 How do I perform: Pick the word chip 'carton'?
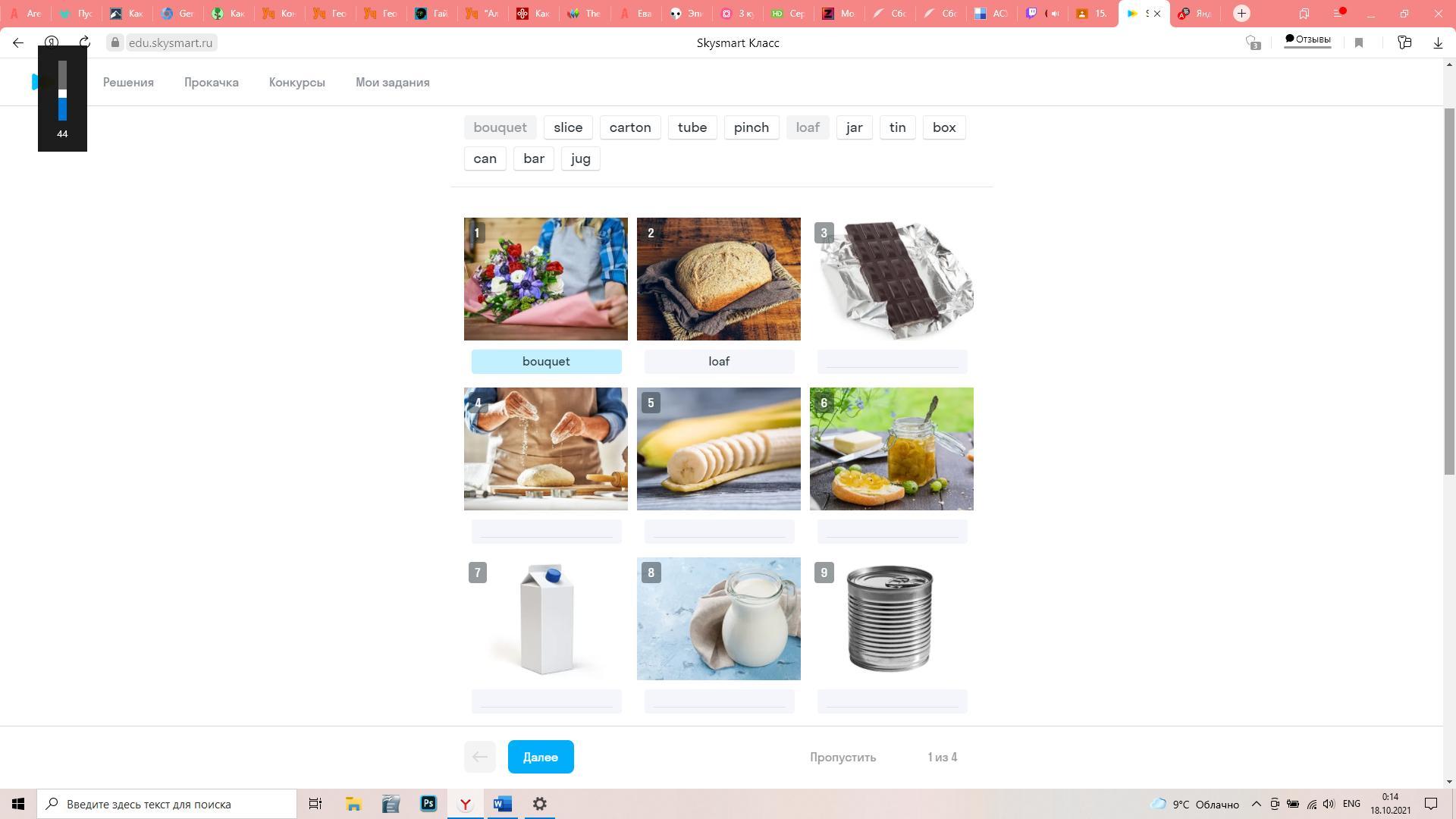[x=630, y=127]
